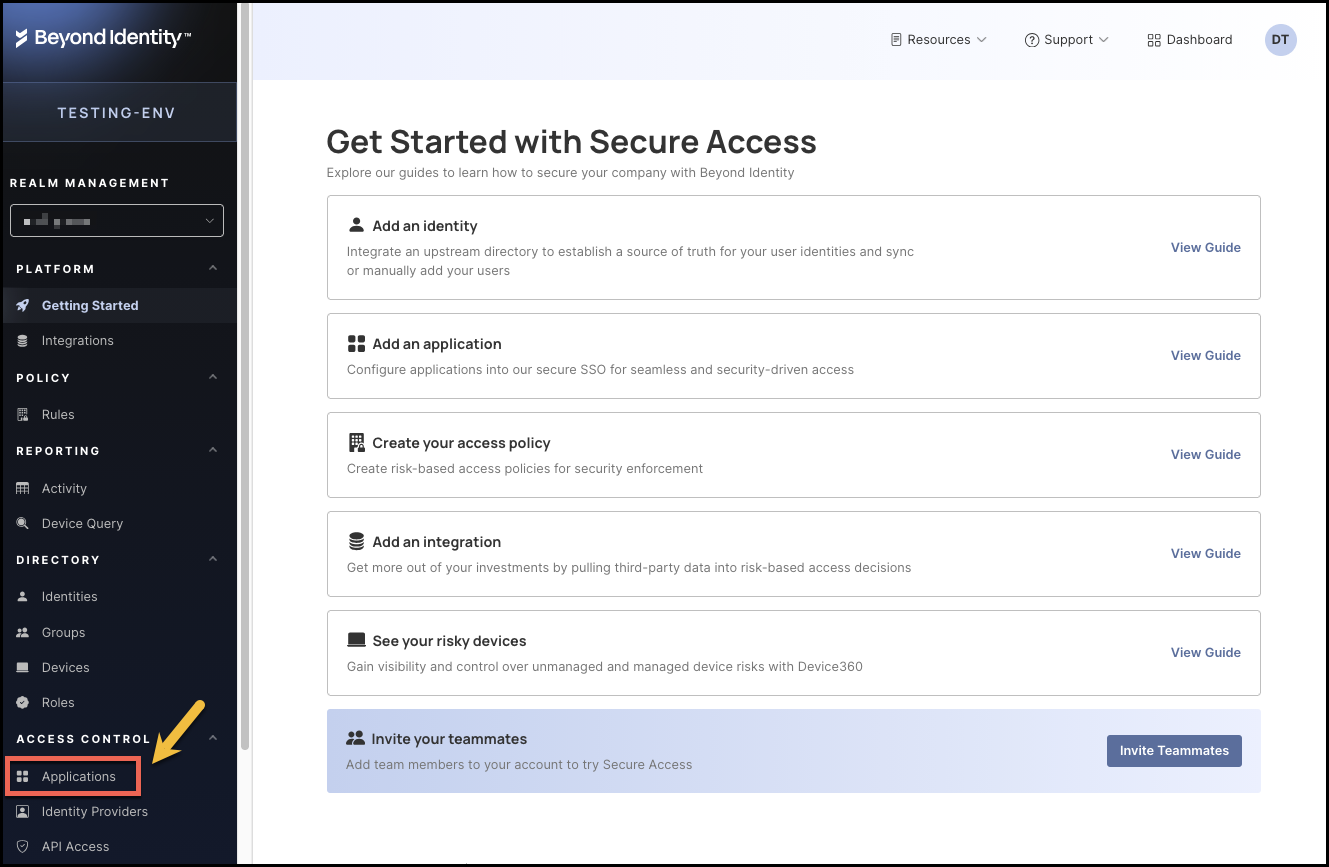Select Identities in the Directory sidebar
This screenshot has height=867, width=1329.
click(70, 596)
